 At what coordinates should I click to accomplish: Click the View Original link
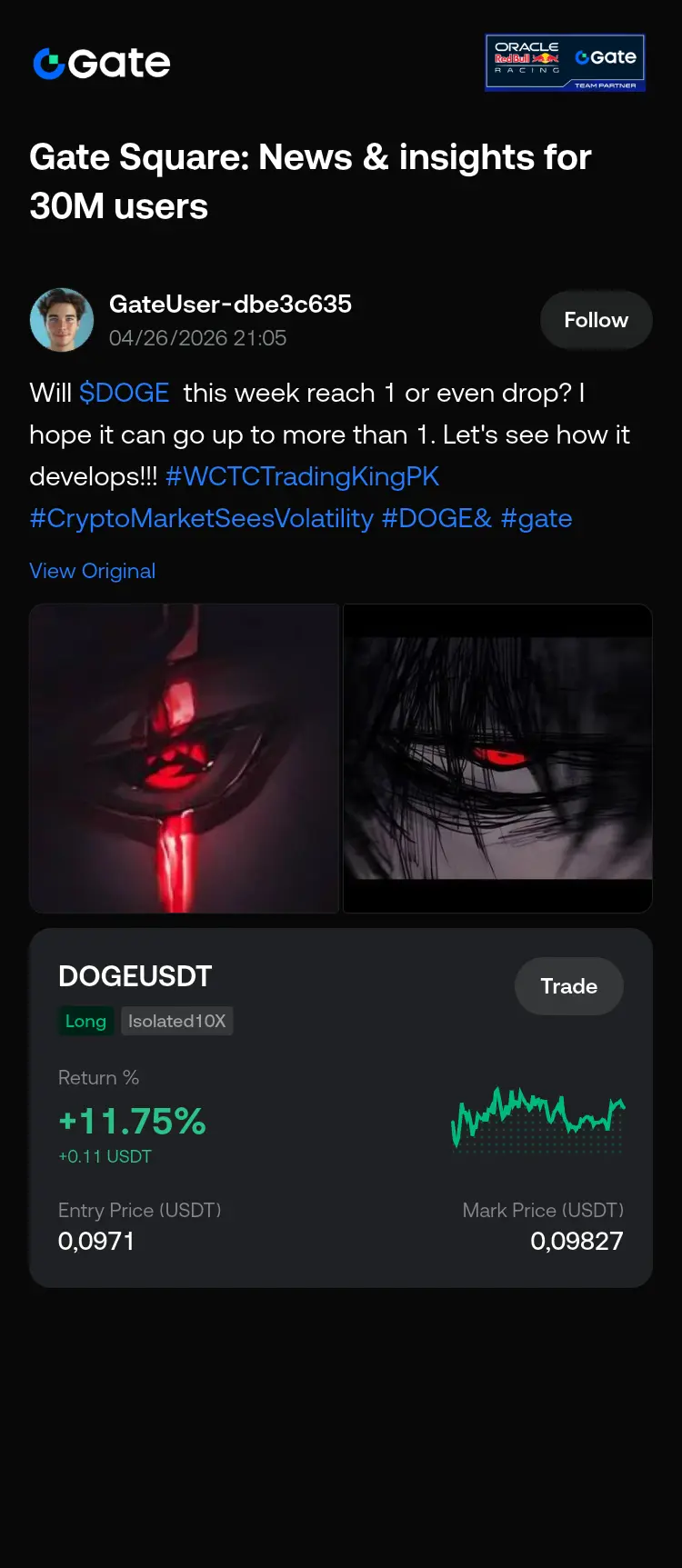(x=92, y=571)
